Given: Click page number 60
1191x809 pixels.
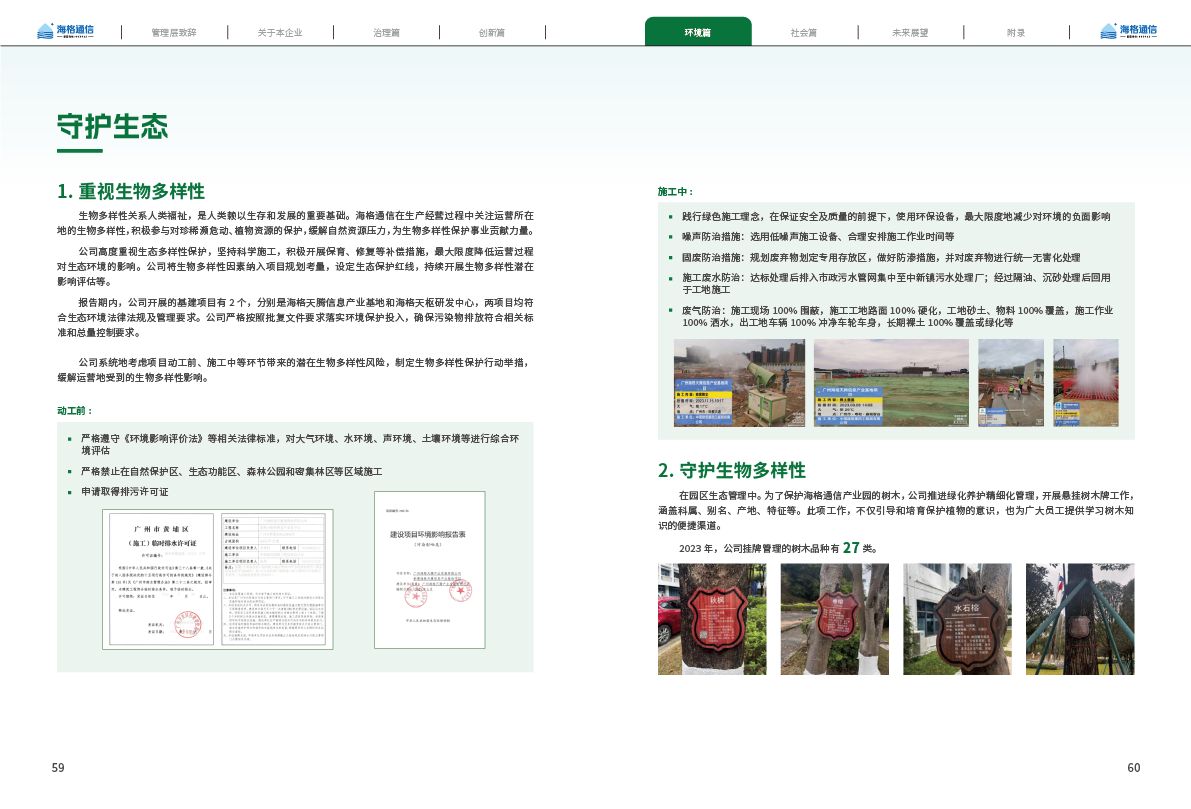Looking at the screenshot, I should click(x=1133, y=768).
